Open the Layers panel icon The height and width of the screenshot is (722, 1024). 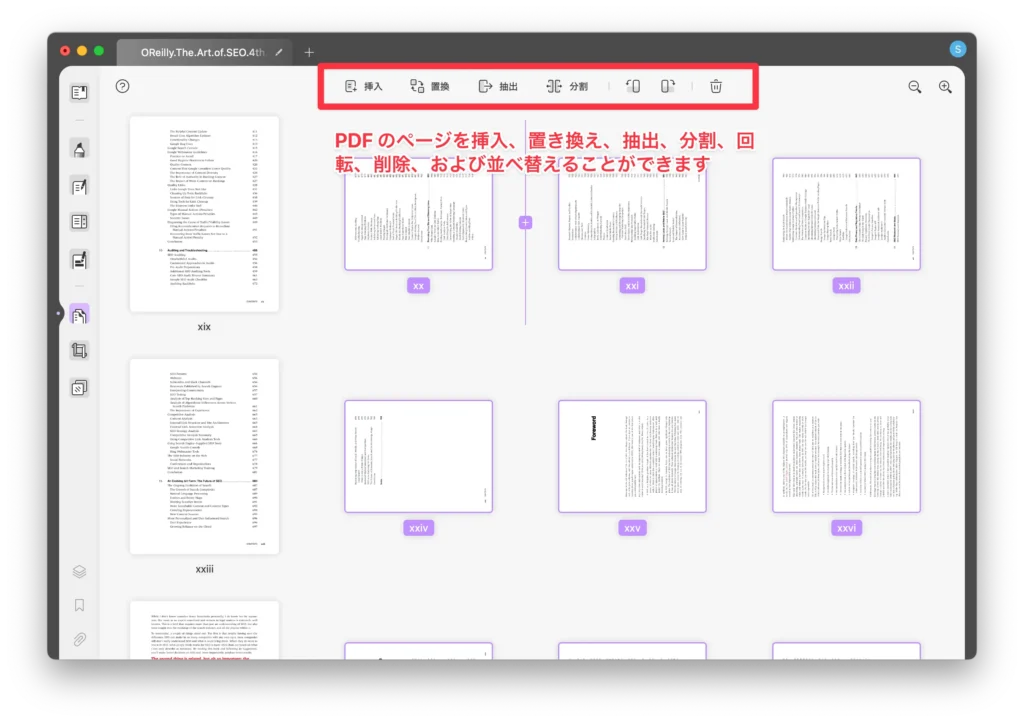(x=79, y=572)
